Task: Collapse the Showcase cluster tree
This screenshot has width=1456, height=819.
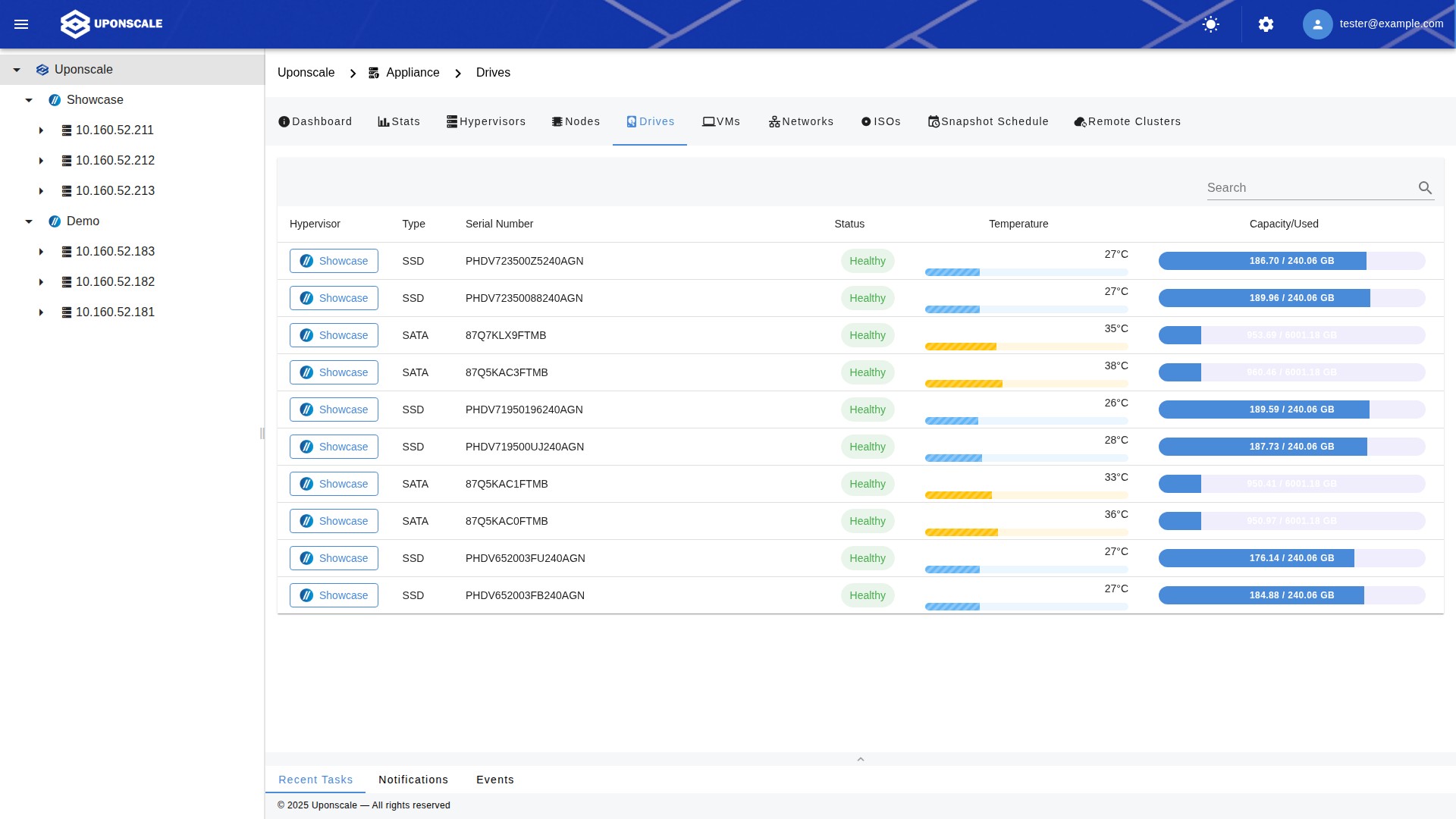Action: click(29, 100)
